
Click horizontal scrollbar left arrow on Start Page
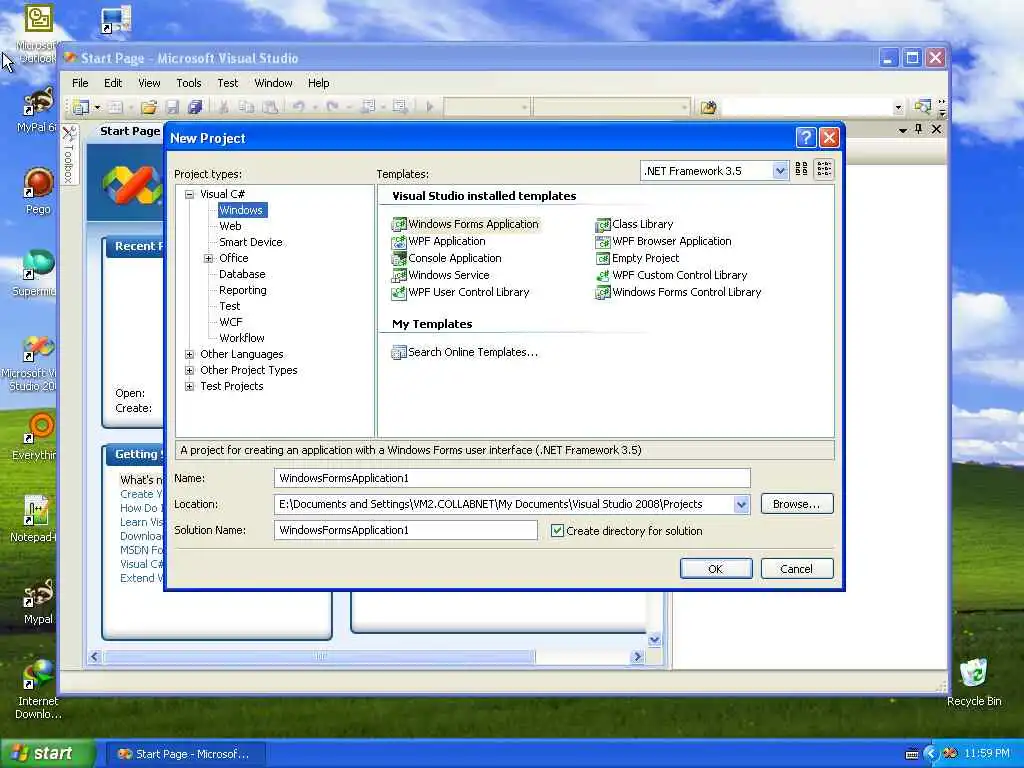(95, 656)
